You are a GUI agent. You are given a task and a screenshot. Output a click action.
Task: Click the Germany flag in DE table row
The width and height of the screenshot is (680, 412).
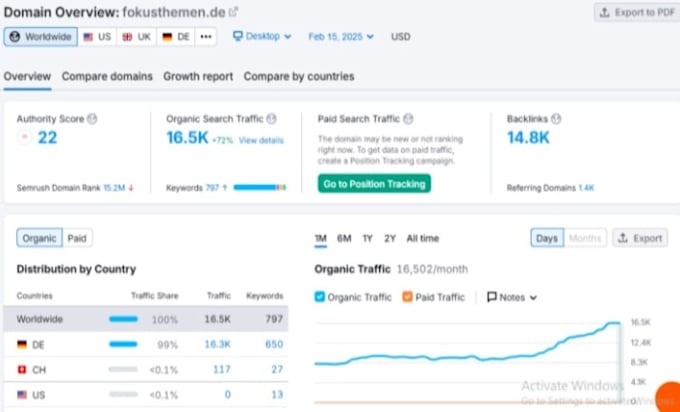coord(22,344)
